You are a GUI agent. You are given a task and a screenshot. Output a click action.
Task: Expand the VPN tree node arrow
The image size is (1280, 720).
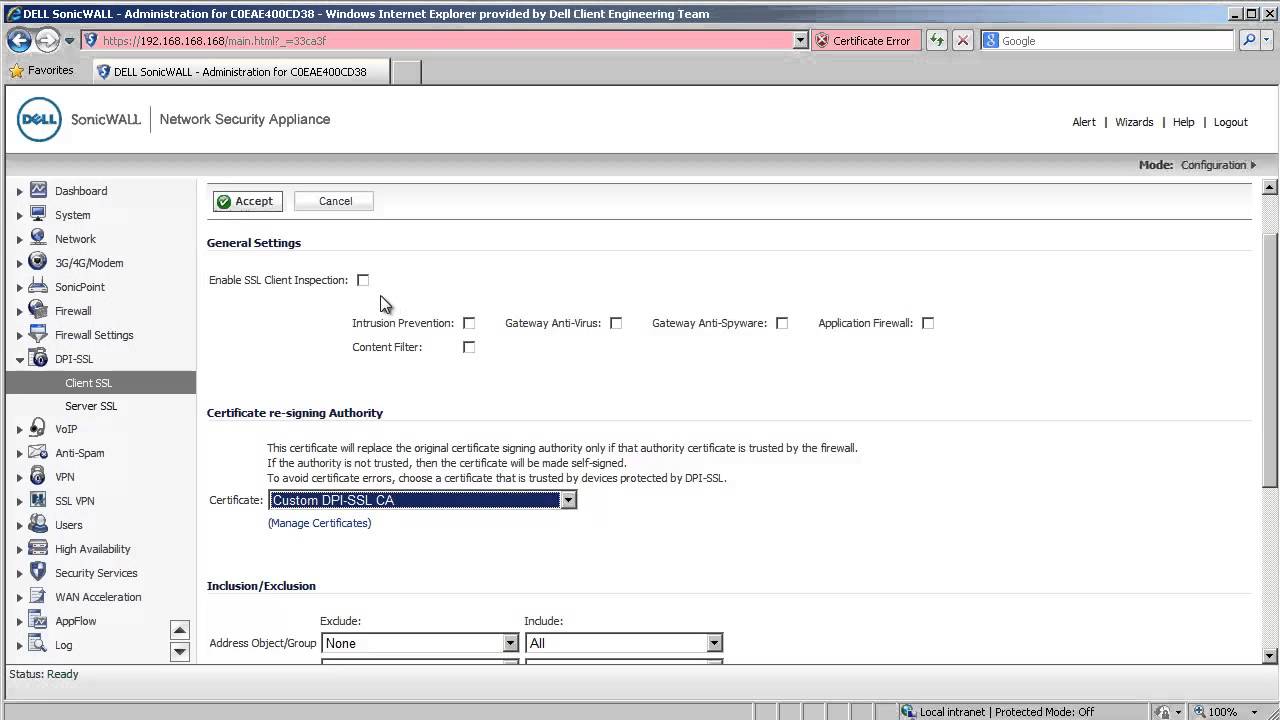19,477
